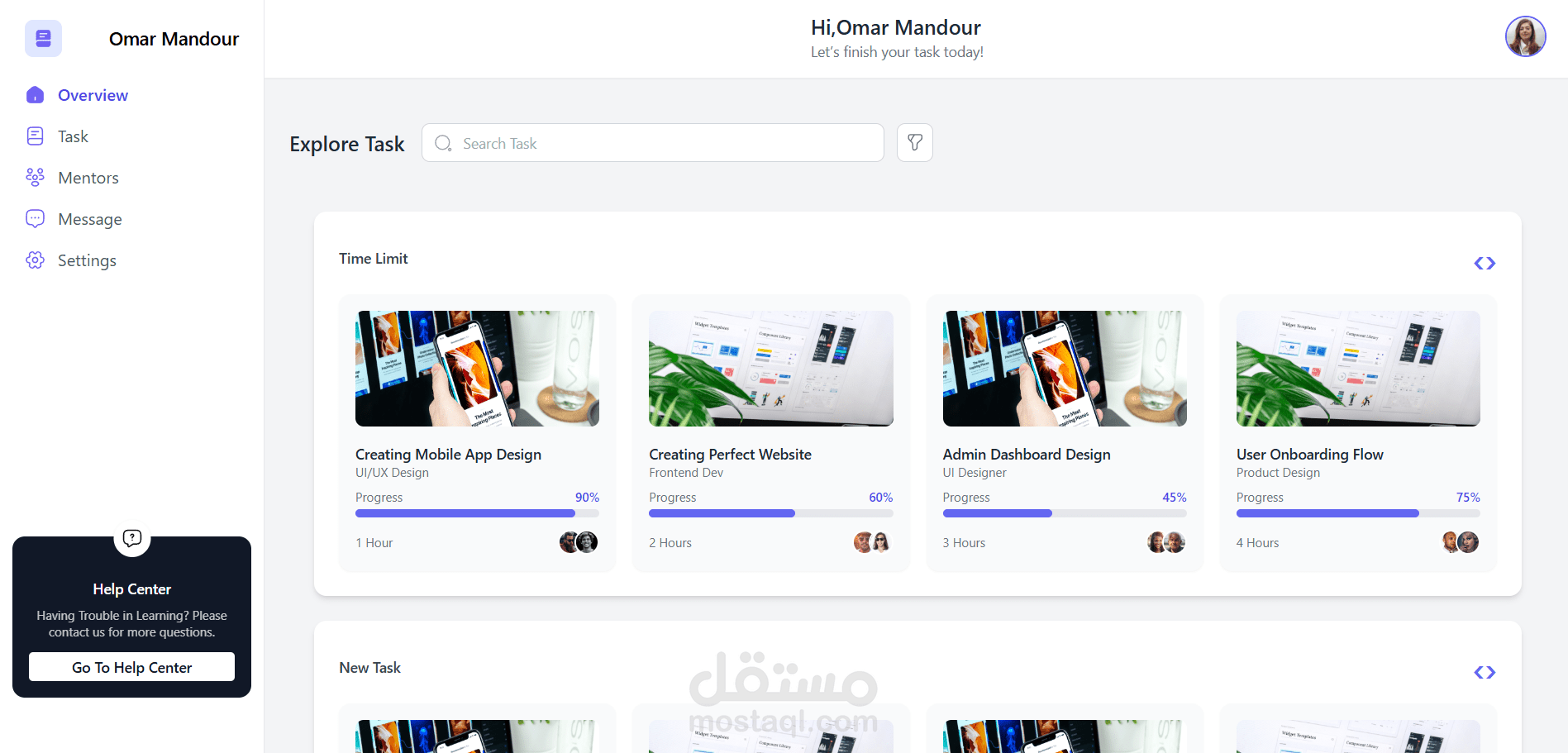Click the Explore Task heading

[x=347, y=144]
